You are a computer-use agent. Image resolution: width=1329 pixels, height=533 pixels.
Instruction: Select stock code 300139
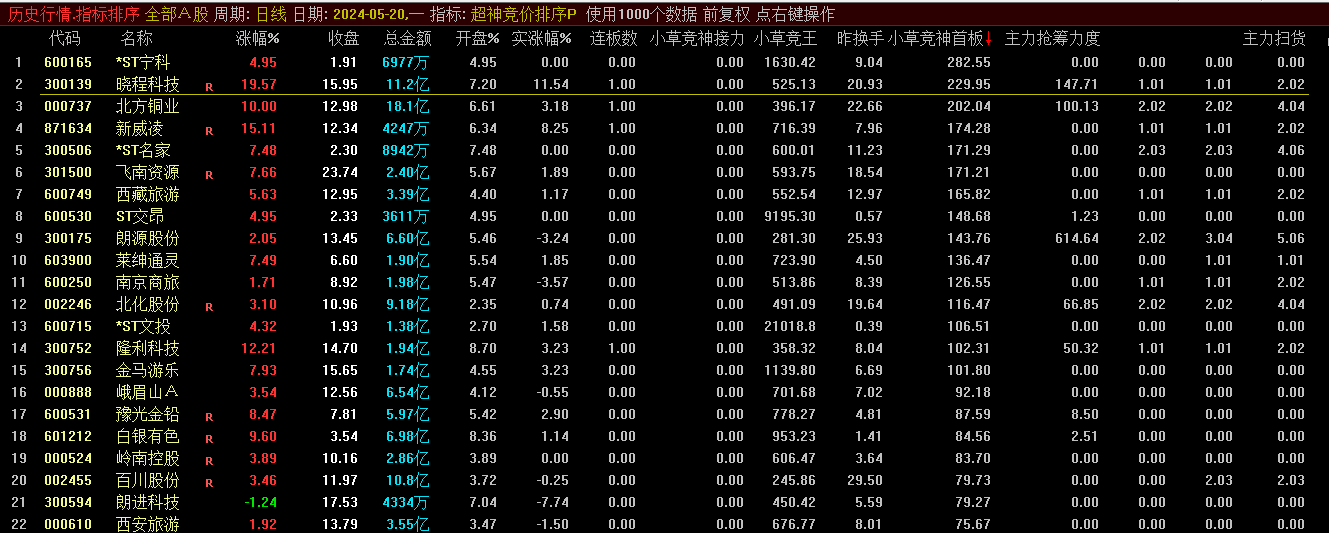click(68, 84)
